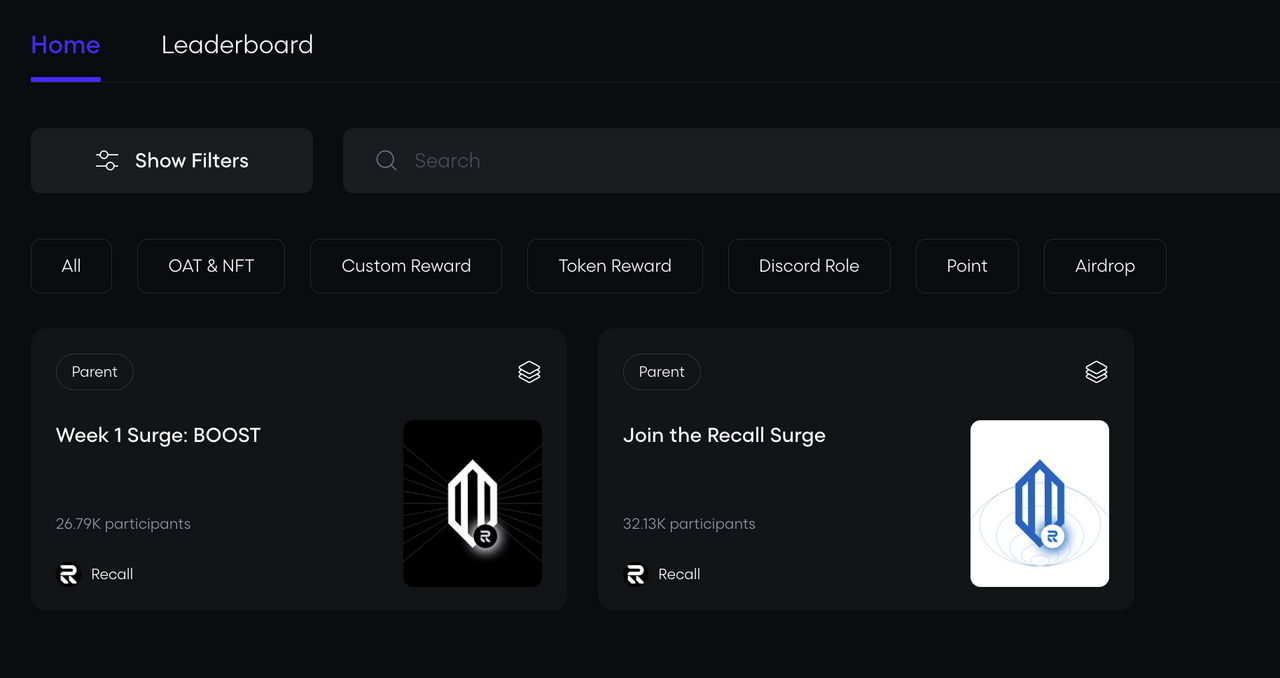Select the All filter chip
Screen dimensions: 1280x678
(71, 266)
